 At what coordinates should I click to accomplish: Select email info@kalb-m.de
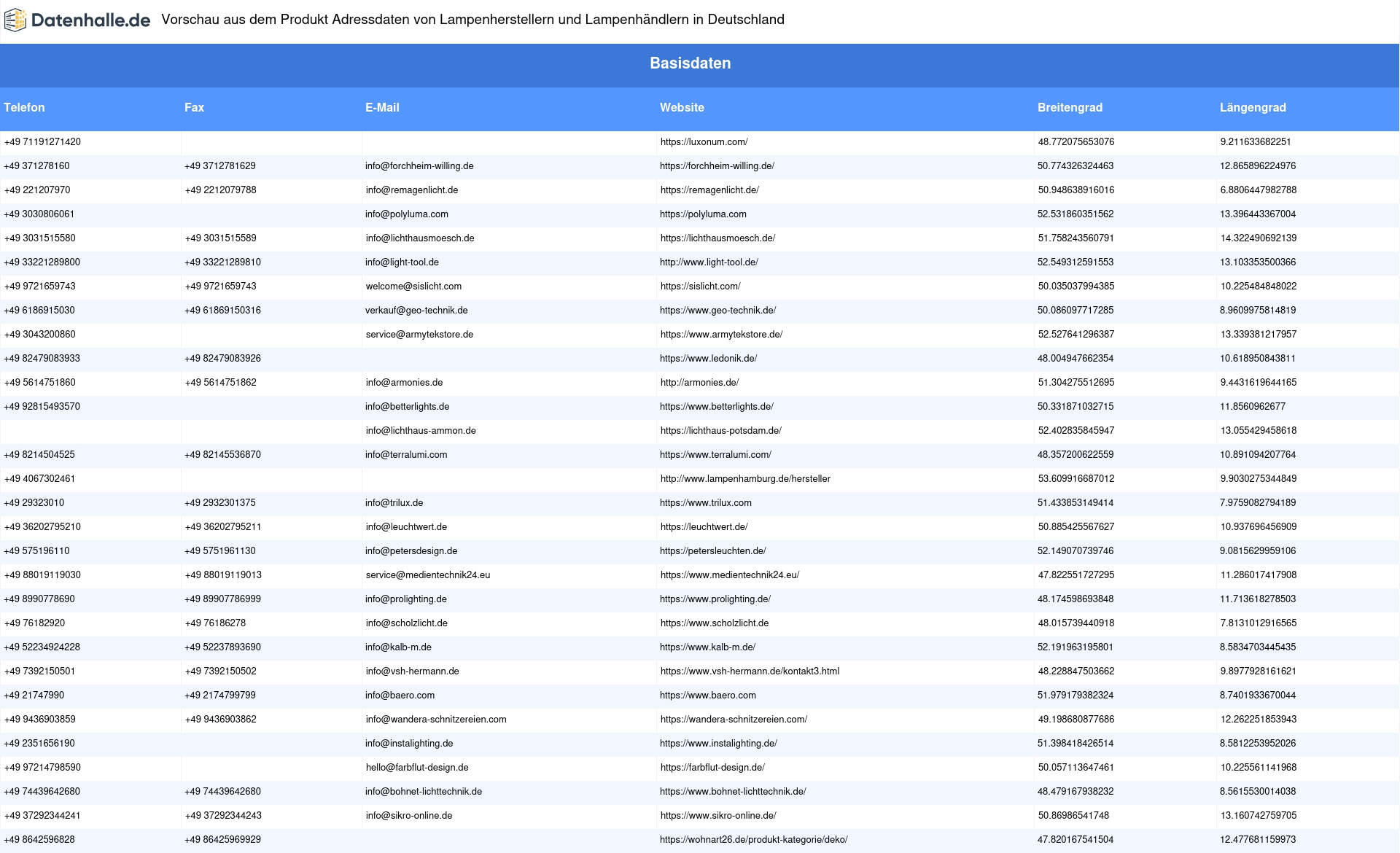point(398,647)
